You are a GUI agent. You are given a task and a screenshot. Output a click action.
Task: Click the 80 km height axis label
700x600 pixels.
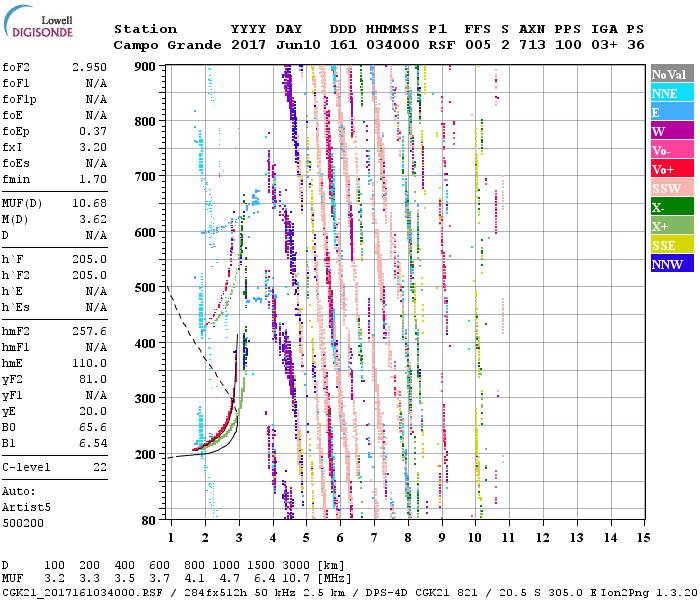coord(148,520)
